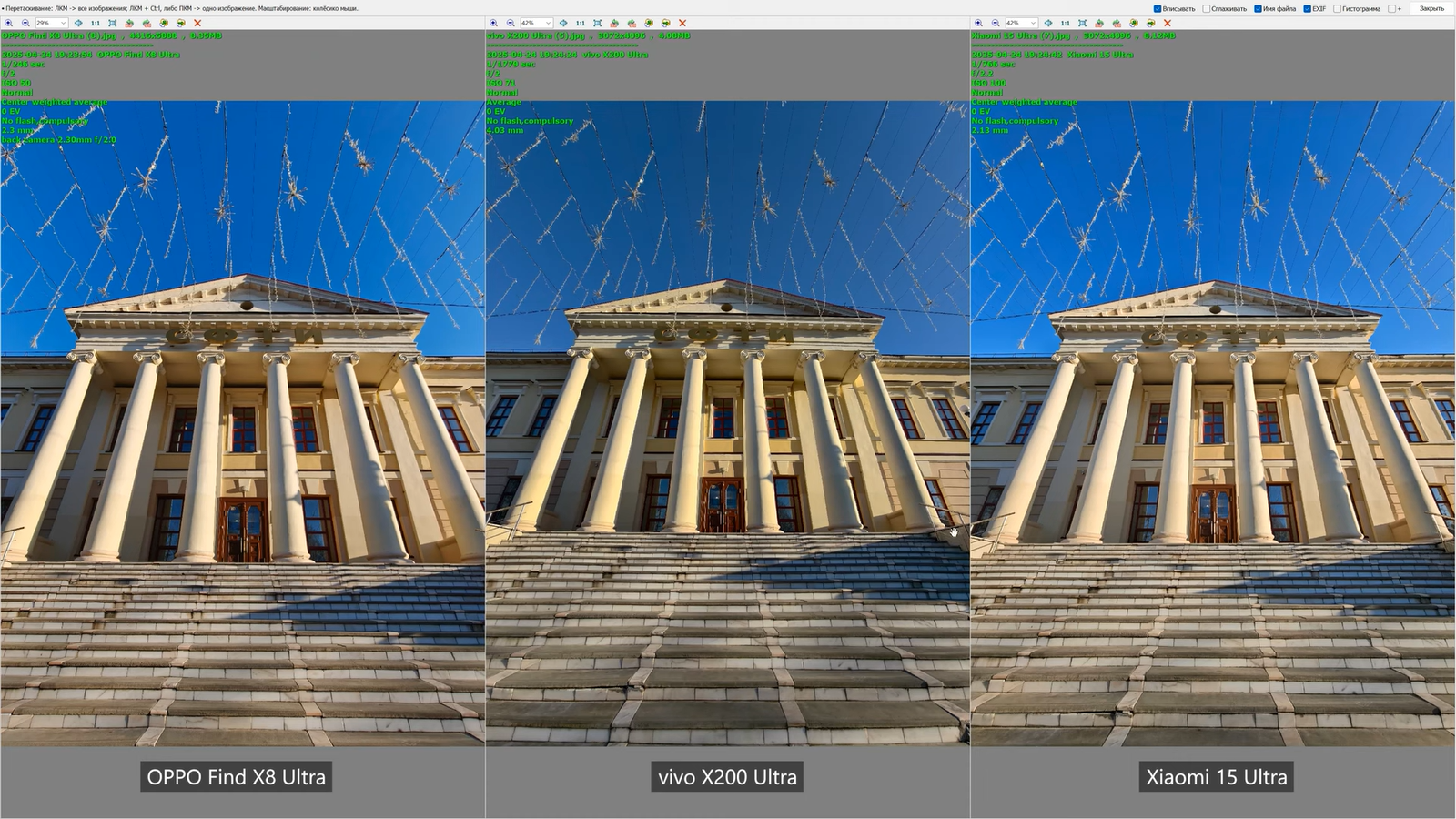
Task: Open next file in the Xiaomi panel
Action: pos(1150,23)
